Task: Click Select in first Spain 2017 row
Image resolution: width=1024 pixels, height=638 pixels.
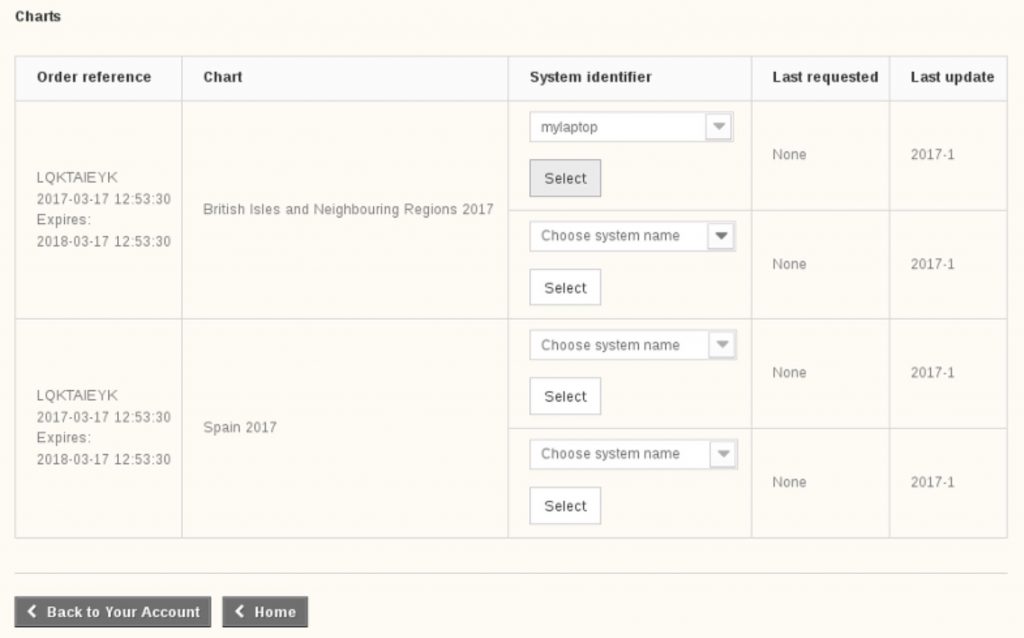Action: tap(565, 396)
